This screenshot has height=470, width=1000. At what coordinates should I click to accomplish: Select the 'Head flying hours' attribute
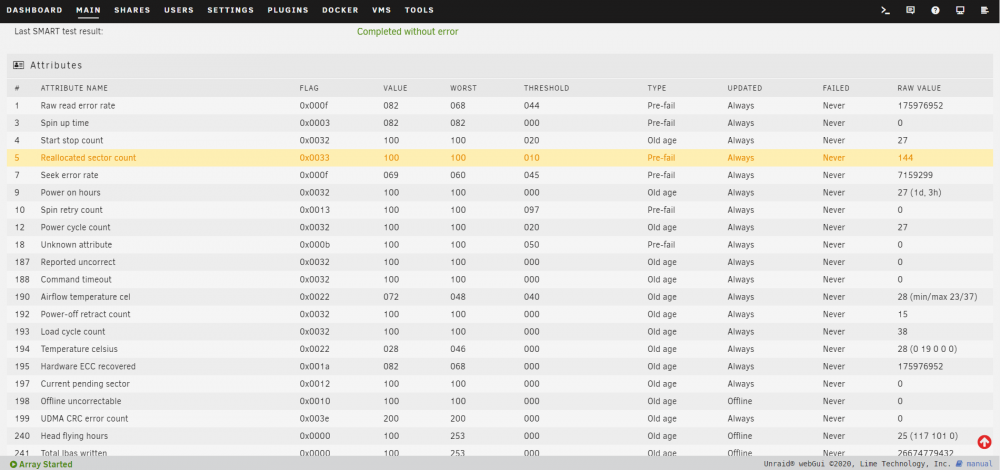coord(74,436)
